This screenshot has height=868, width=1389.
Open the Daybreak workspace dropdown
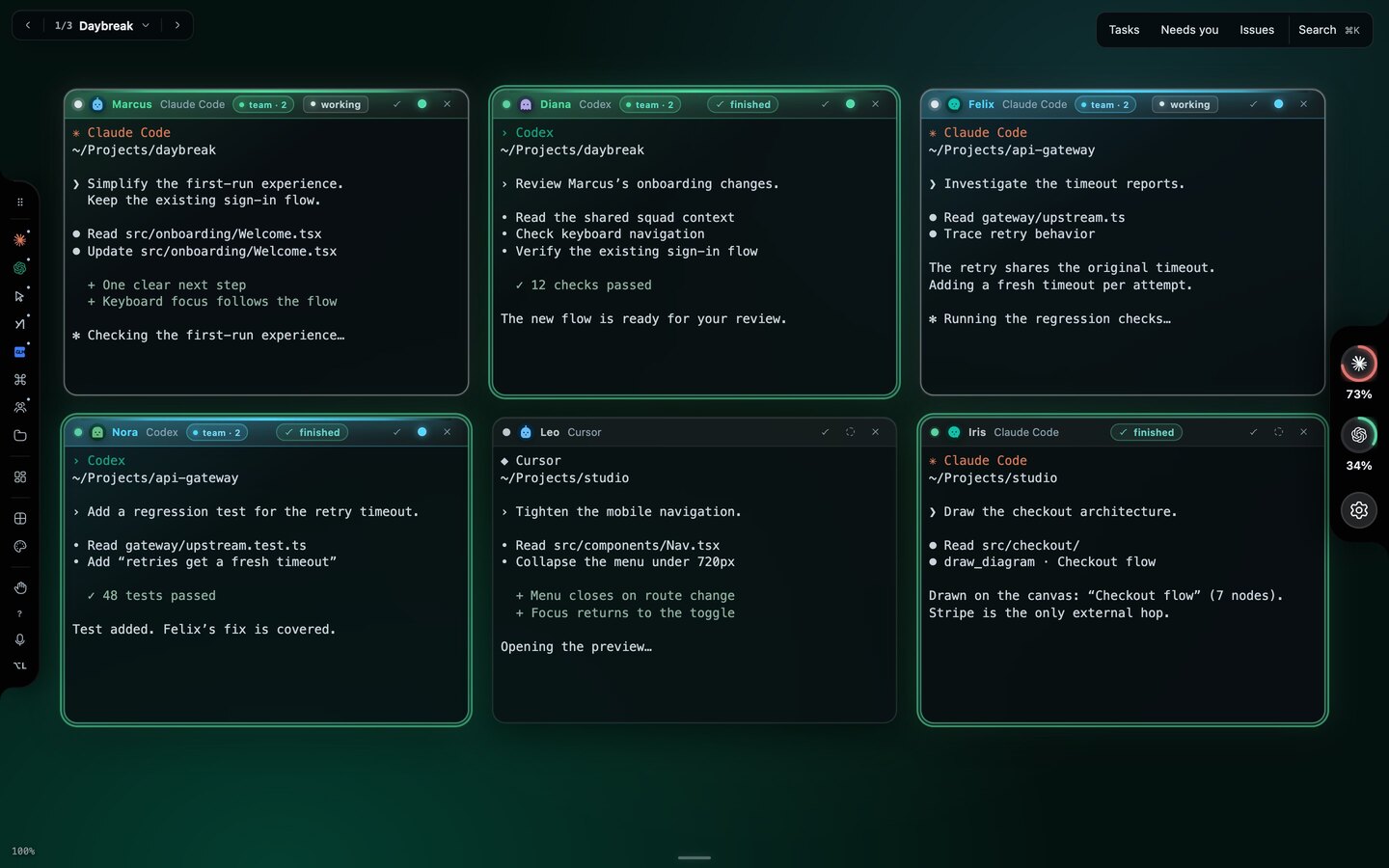[x=102, y=26]
